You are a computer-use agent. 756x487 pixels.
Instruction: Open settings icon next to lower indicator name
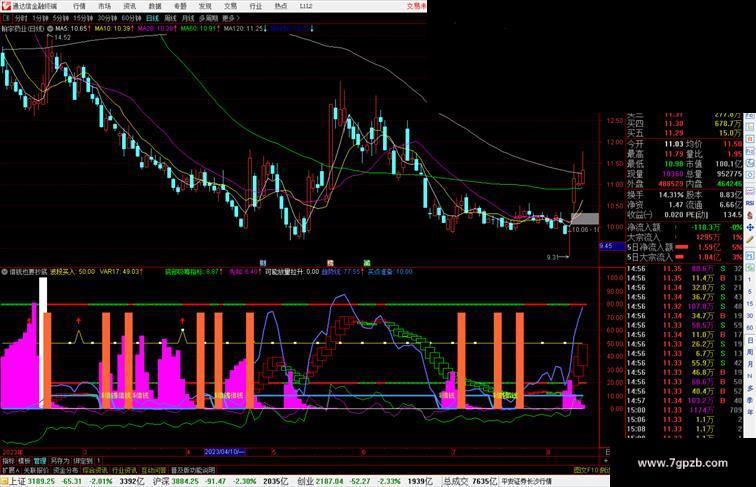[x=4, y=272]
